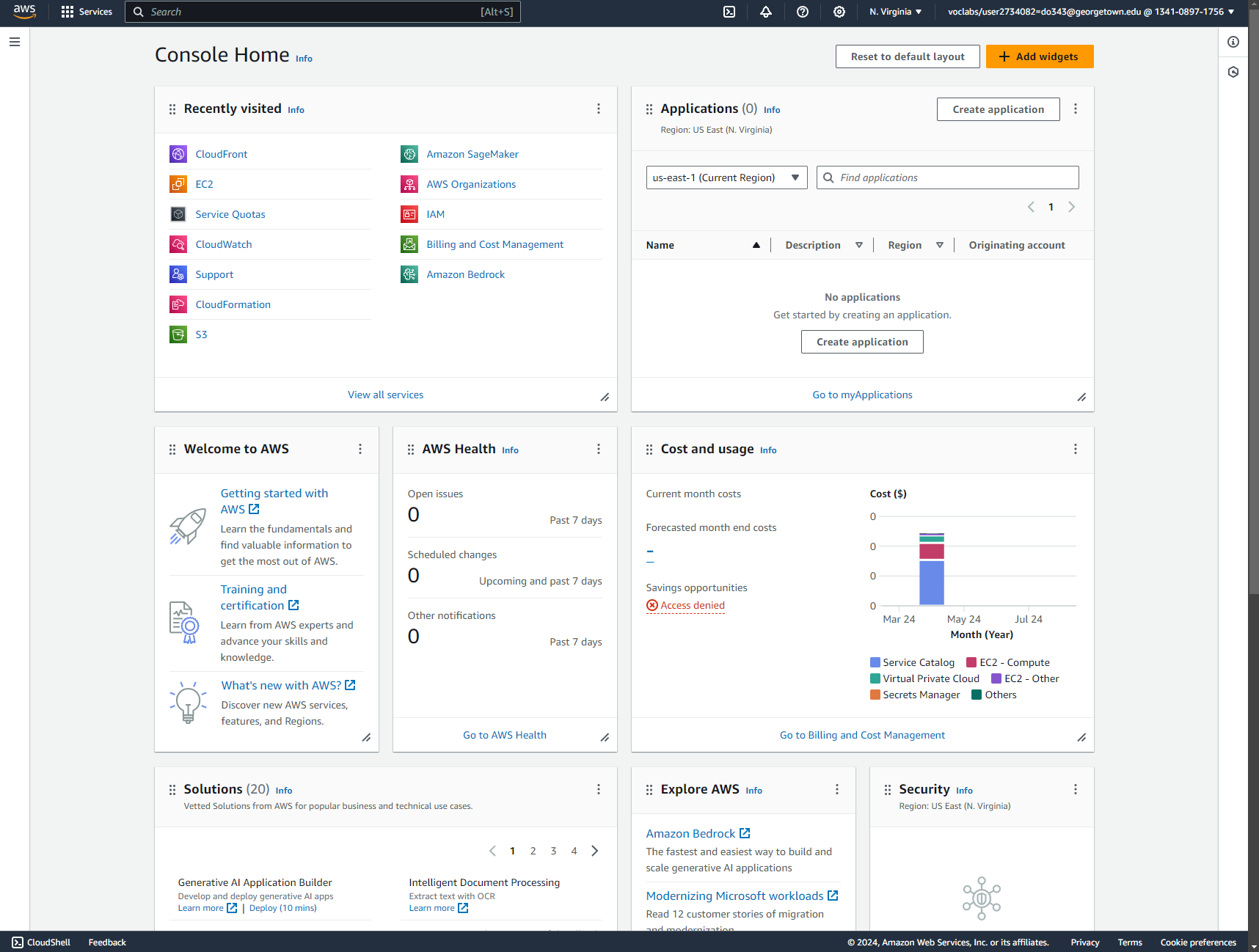The height and width of the screenshot is (952, 1259).
Task: Click the CloudWatch service icon
Action: tap(178, 244)
